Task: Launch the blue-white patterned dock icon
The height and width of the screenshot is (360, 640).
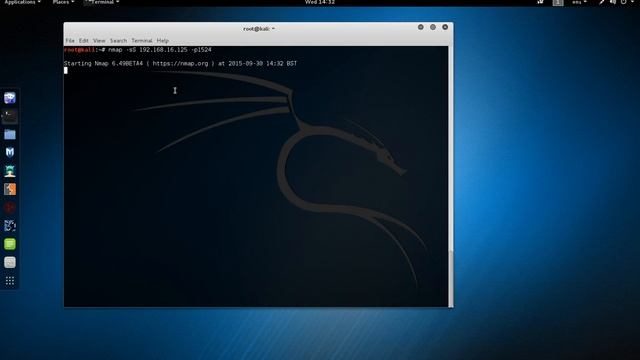Action: [10, 226]
